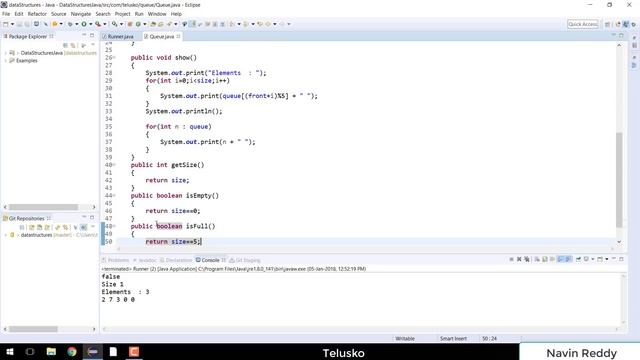Open Git Repositories view menu dropdown
The image size is (640, 360).
tap(93, 227)
